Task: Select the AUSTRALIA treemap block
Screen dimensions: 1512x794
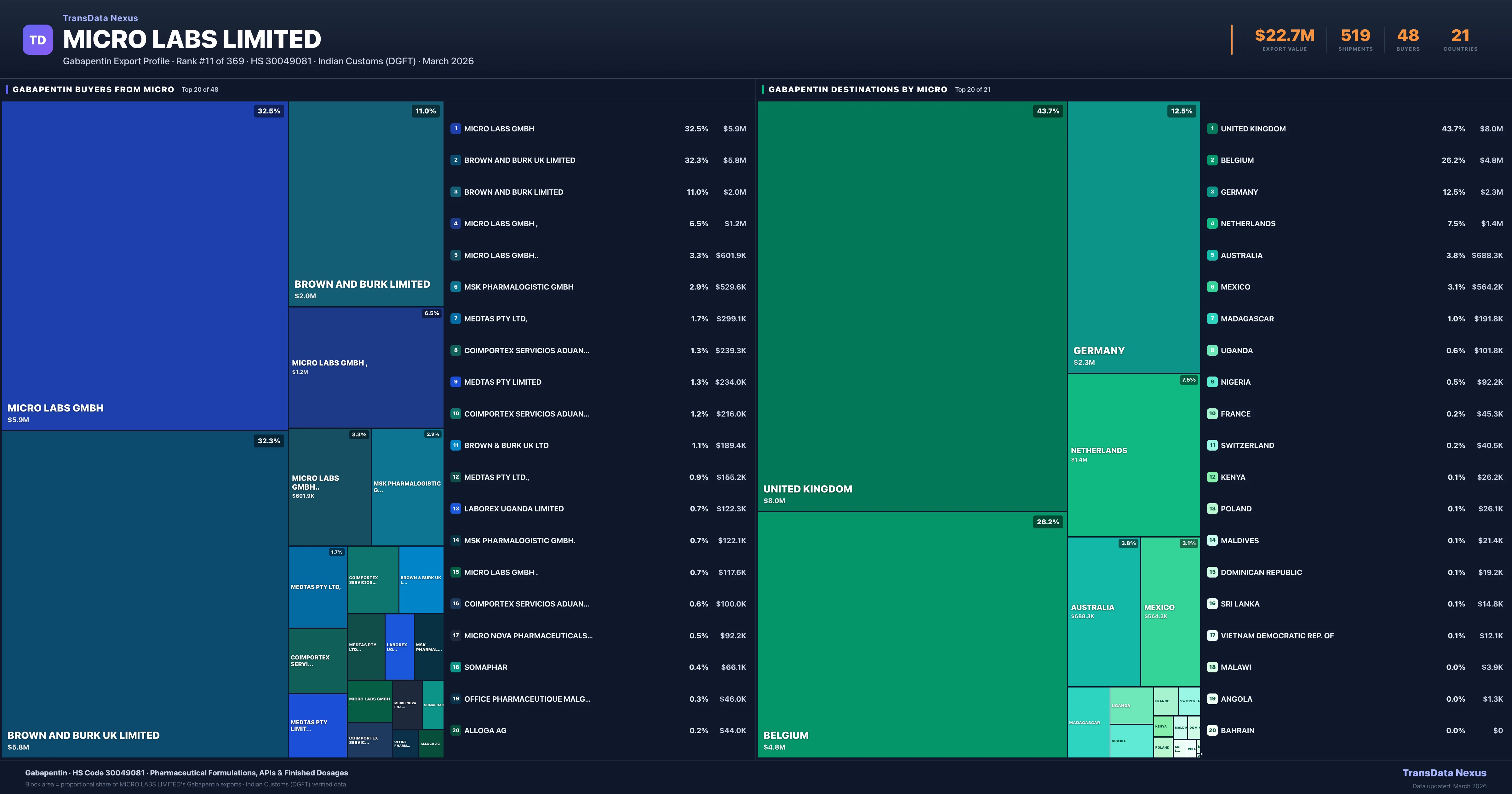Action: [x=1103, y=611]
